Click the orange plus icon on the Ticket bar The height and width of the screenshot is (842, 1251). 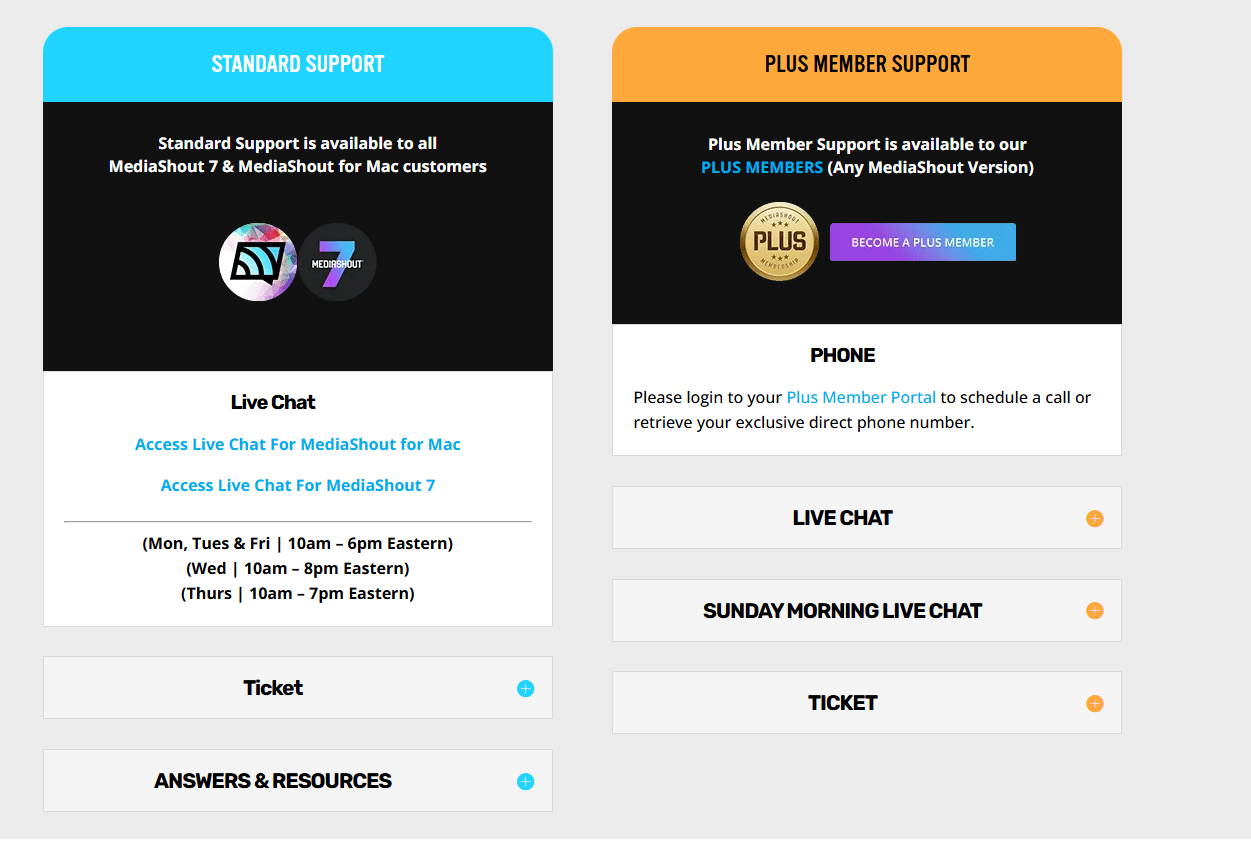point(1095,703)
